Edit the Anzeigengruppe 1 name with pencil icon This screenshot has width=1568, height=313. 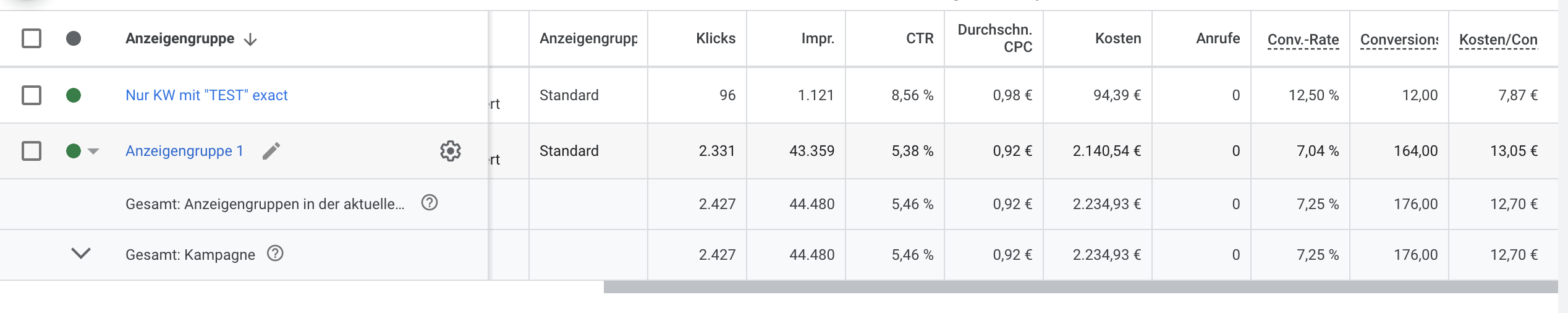tap(271, 151)
